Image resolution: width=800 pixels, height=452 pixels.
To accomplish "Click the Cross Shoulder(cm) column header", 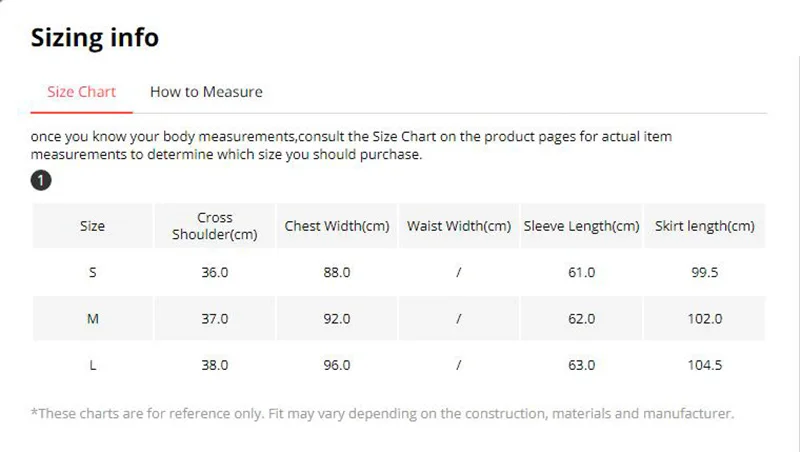I will [x=215, y=226].
